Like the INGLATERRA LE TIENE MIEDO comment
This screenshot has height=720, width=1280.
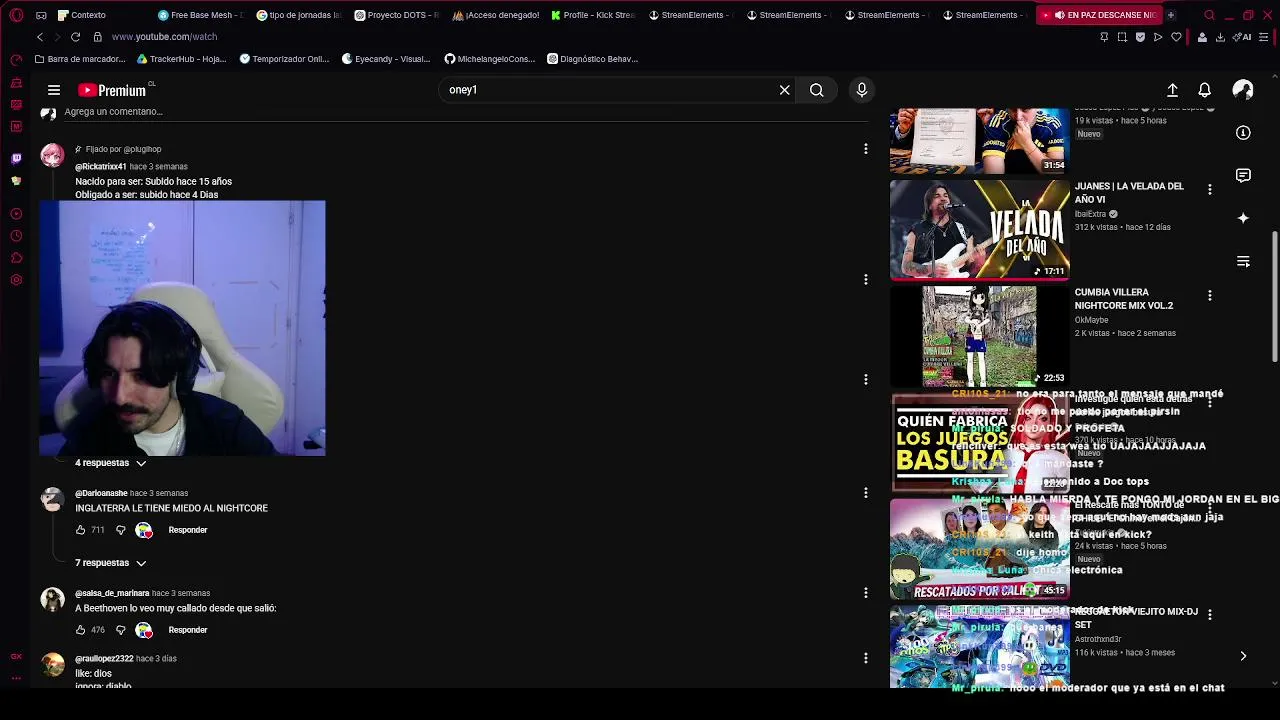pyautogui.click(x=81, y=530)
